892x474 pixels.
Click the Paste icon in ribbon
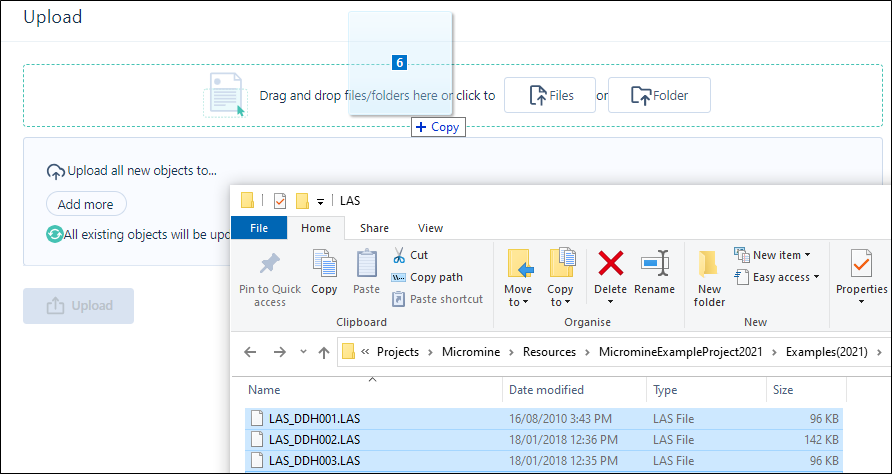pyautogui.click(x=367, y=265)
